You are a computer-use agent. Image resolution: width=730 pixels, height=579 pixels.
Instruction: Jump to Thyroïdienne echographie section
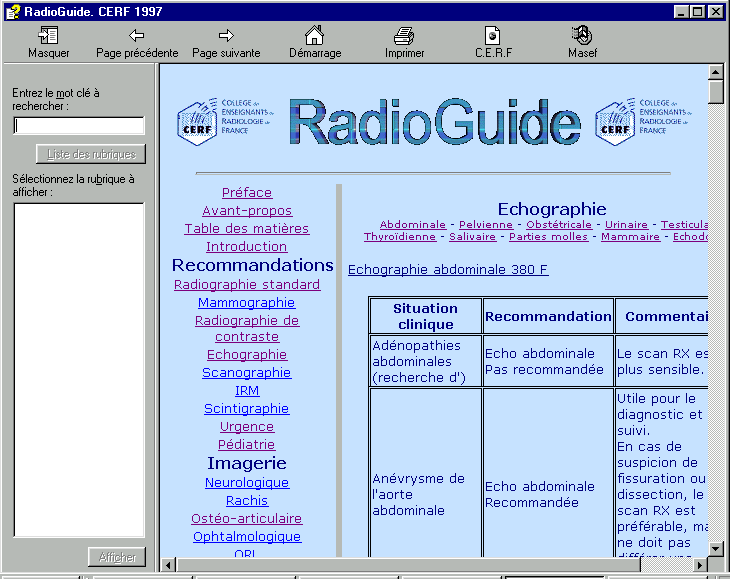tap(399, 237)
